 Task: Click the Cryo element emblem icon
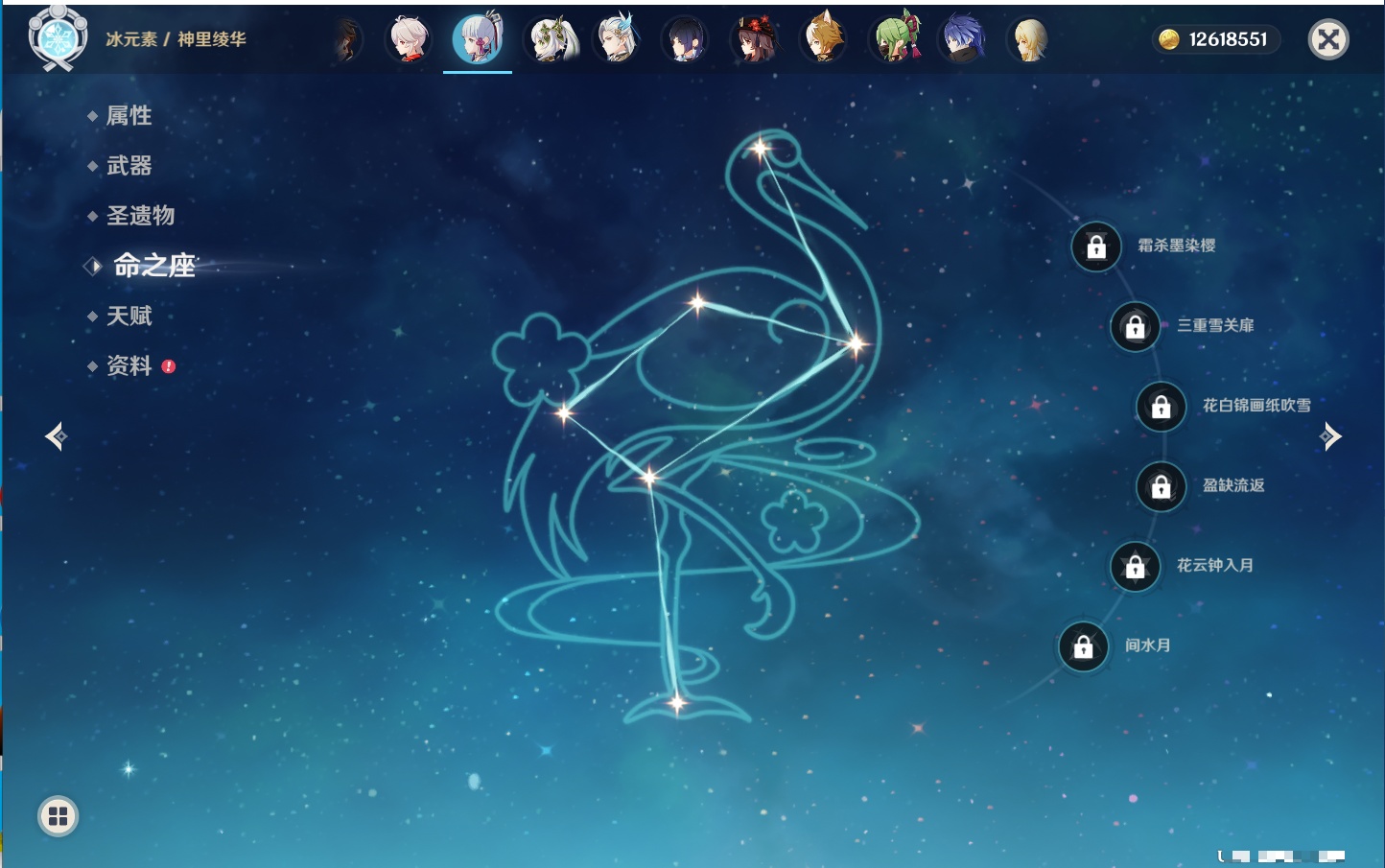pos(58,39)
